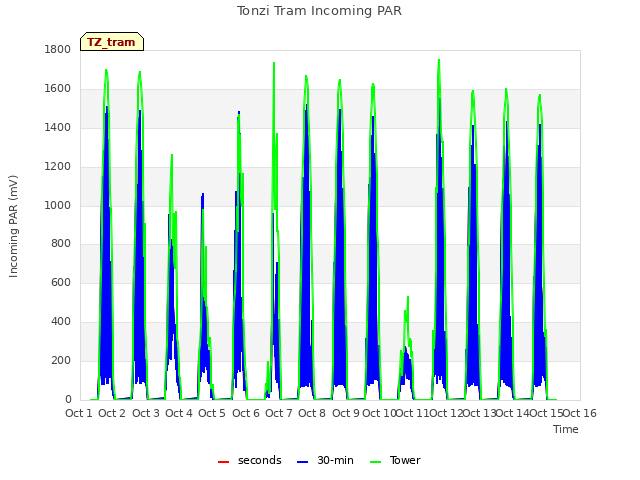Click the 1200 y-axis tick label

click(x=58, y=167)
